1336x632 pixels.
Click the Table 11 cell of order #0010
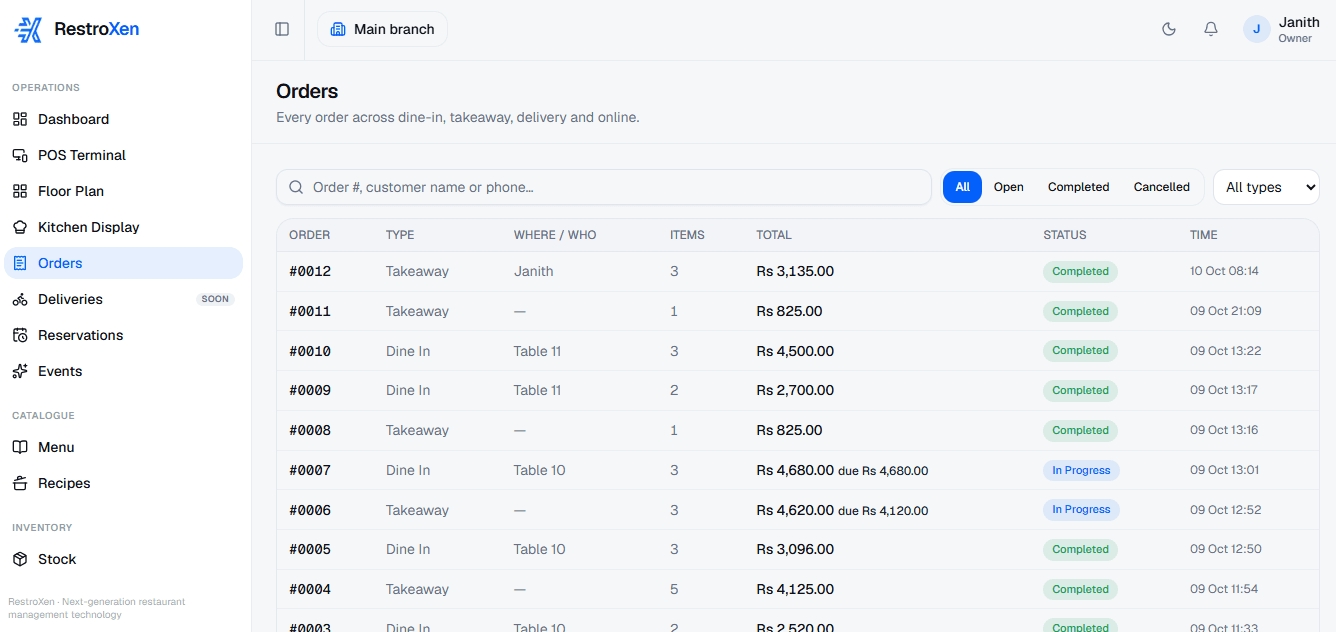[537, 351]
